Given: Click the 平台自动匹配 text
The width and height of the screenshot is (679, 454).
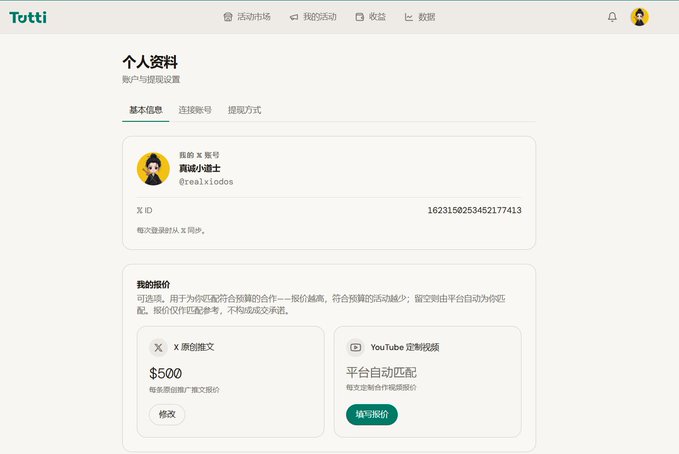Looking at the screenshot, I should pyautogui.click(x=381, y=372).
